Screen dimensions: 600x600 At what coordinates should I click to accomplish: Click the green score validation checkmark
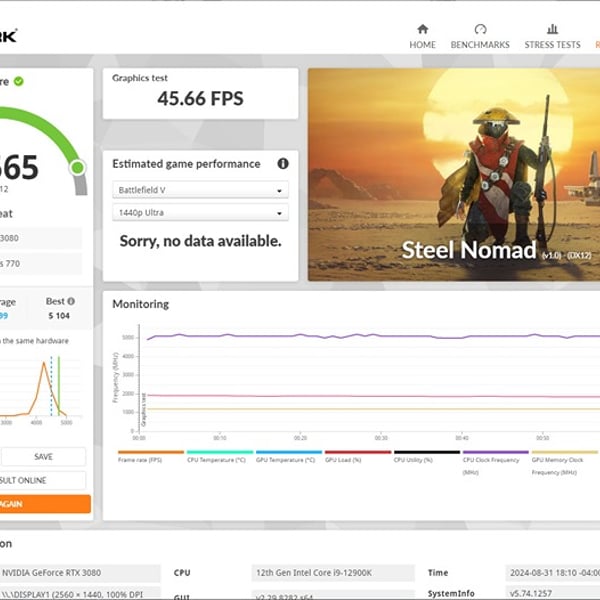pos(18,81)
